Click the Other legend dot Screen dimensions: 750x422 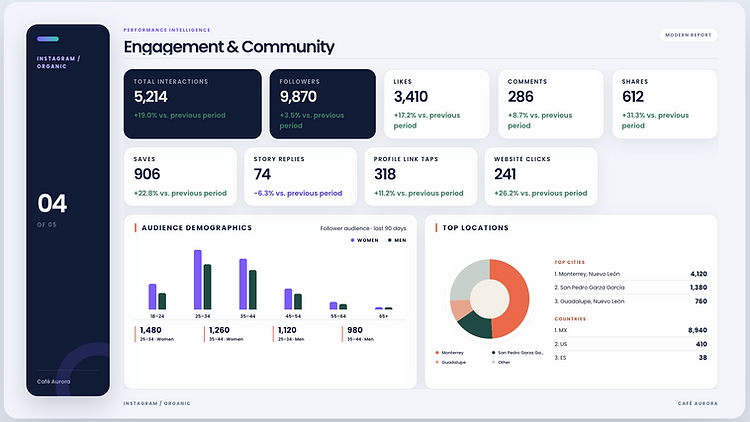tap(494, 362)
